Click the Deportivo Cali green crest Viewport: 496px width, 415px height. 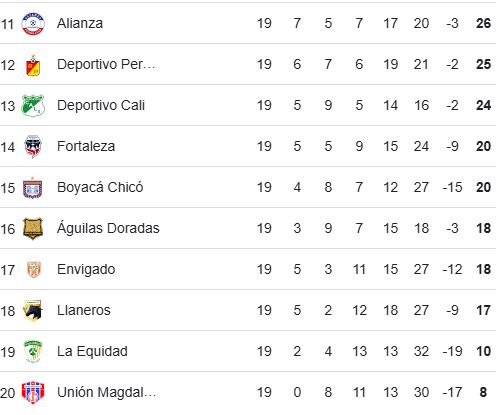pos(33,106)
